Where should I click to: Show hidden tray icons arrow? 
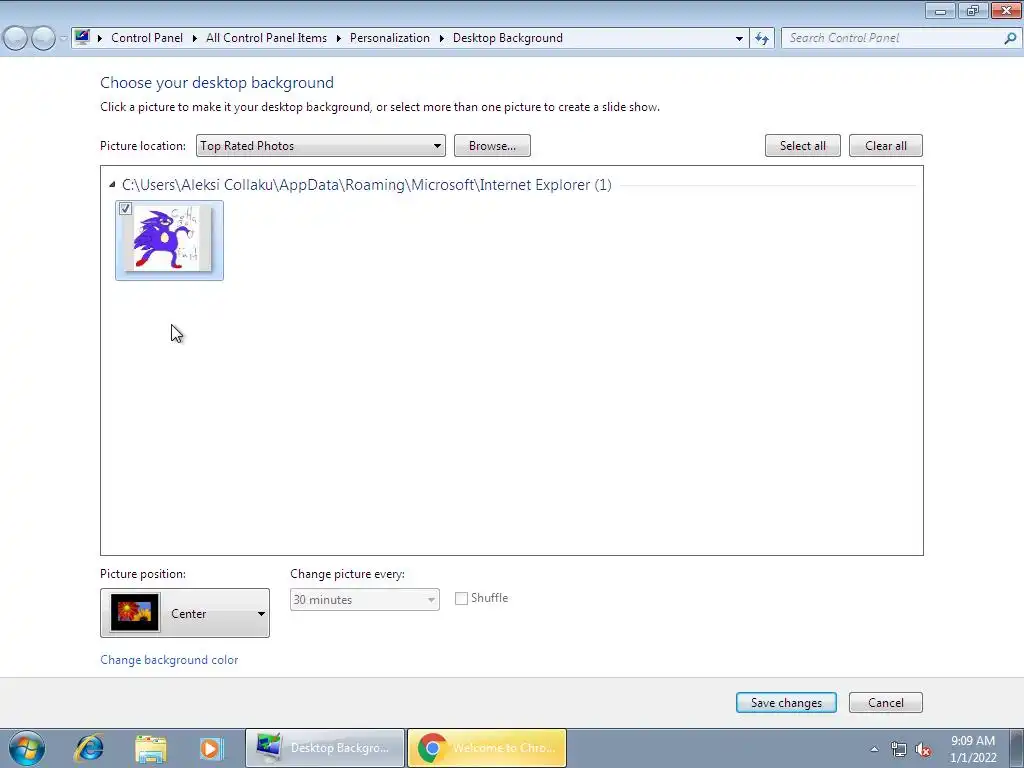(x=874, y=749)
